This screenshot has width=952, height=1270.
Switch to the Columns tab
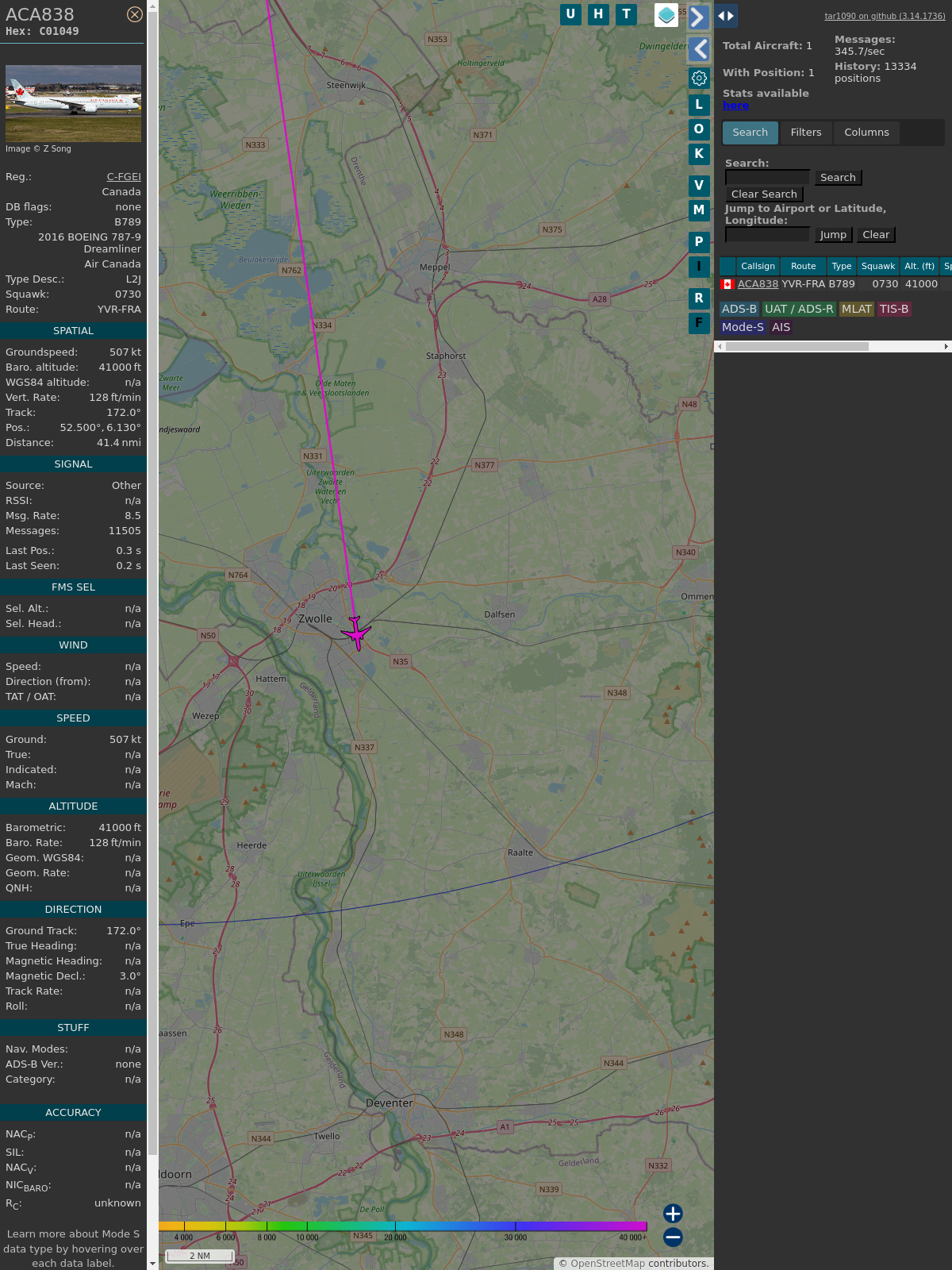point(866,133)
